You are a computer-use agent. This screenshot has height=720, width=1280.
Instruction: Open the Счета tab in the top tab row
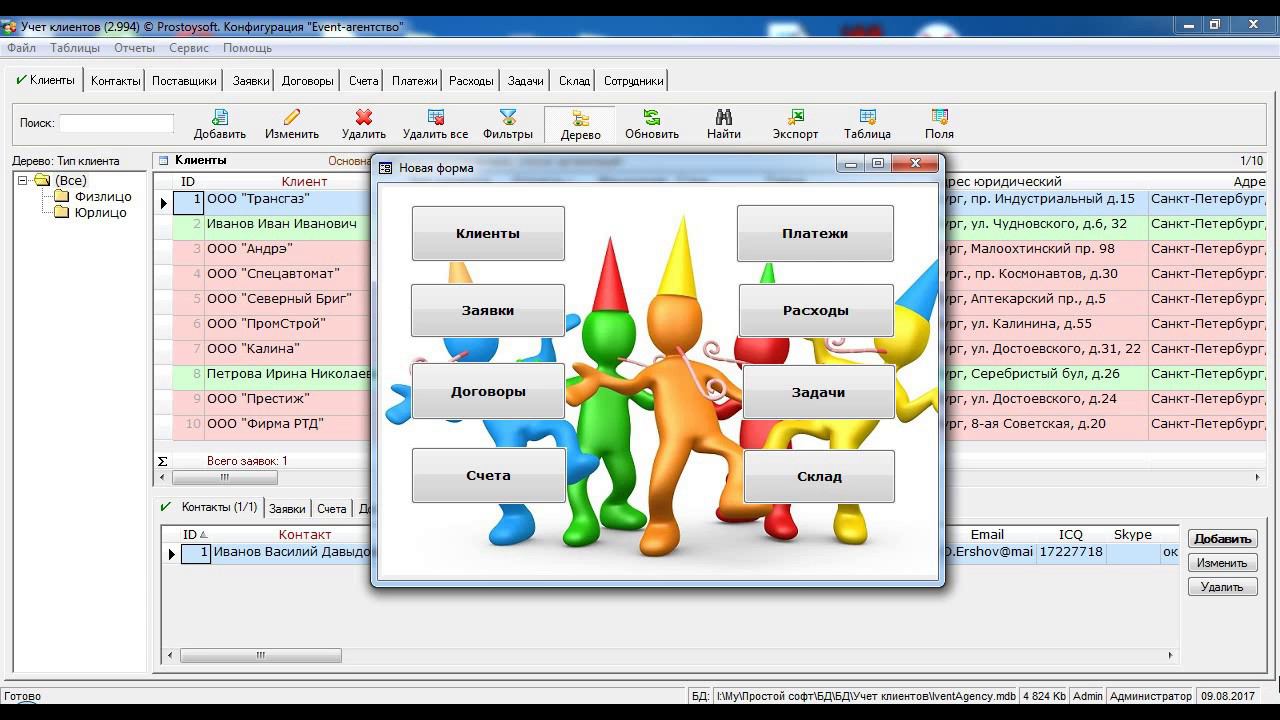click(x=363, y=81)
